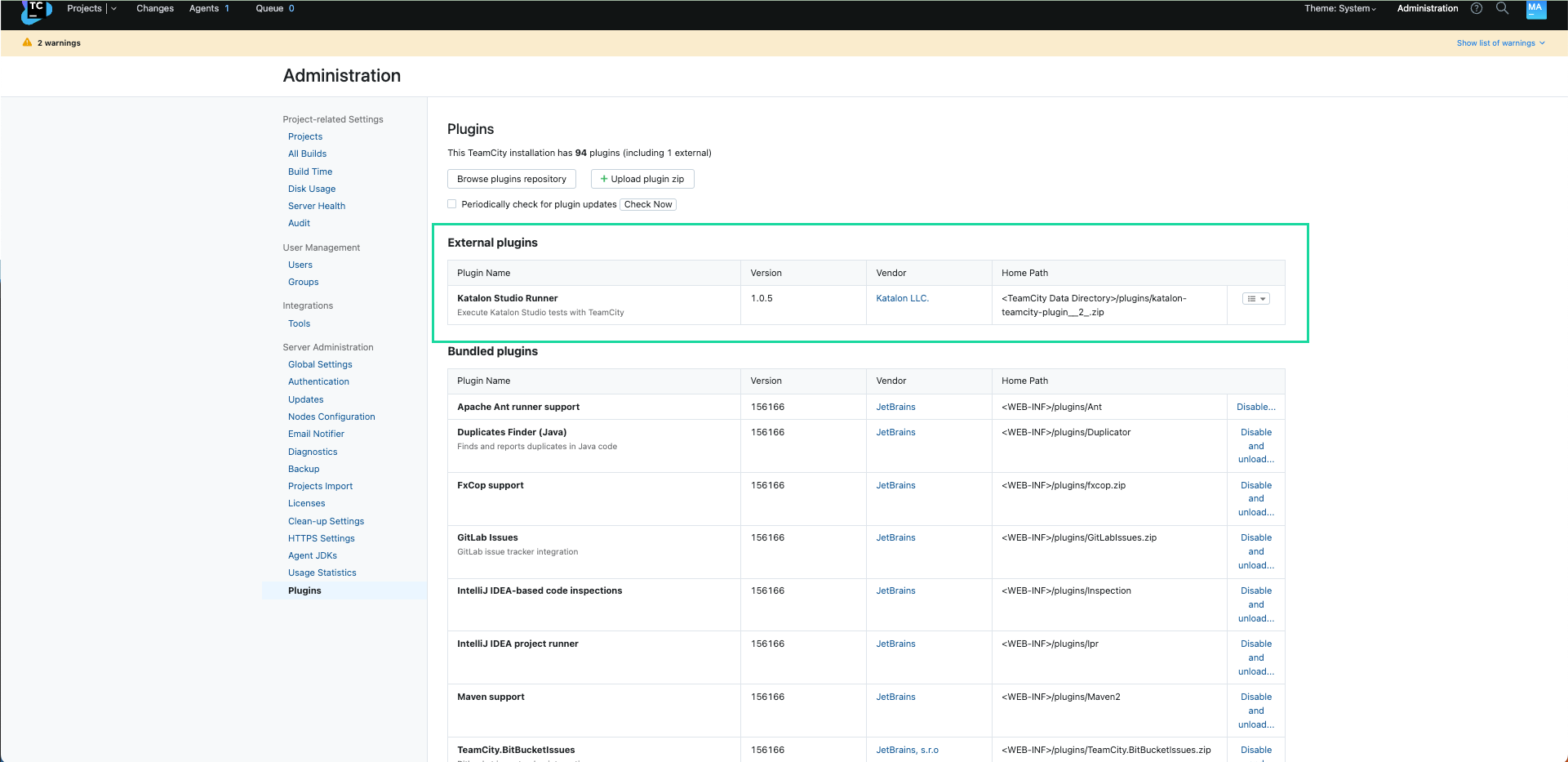The width and height of the screenshot is (1568, 762).
Task: Open the Katalon LLC vendor link
Action: pyautogui.click(x=902, y=298)
